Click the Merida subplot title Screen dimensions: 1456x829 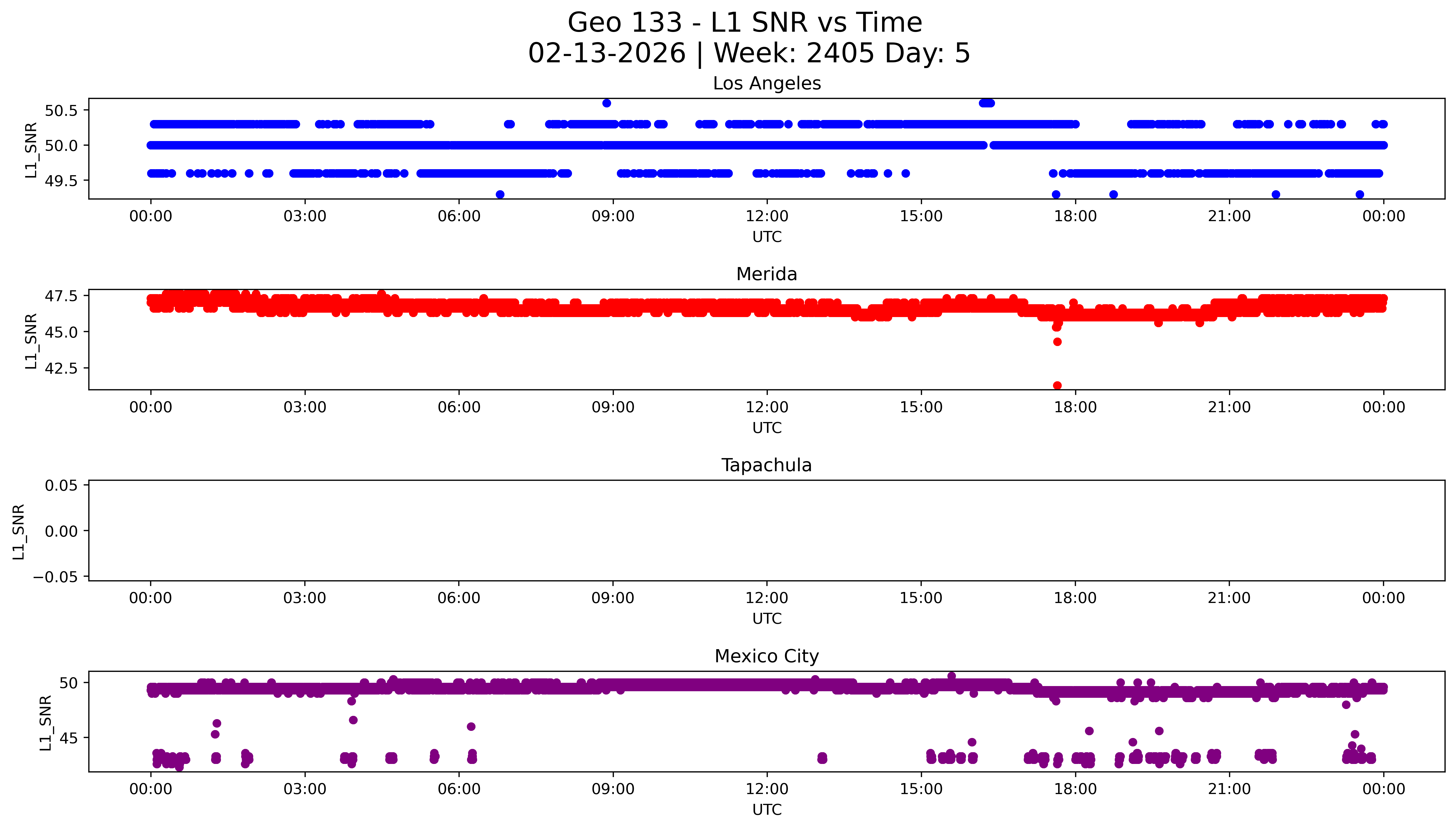coord(766,274)
